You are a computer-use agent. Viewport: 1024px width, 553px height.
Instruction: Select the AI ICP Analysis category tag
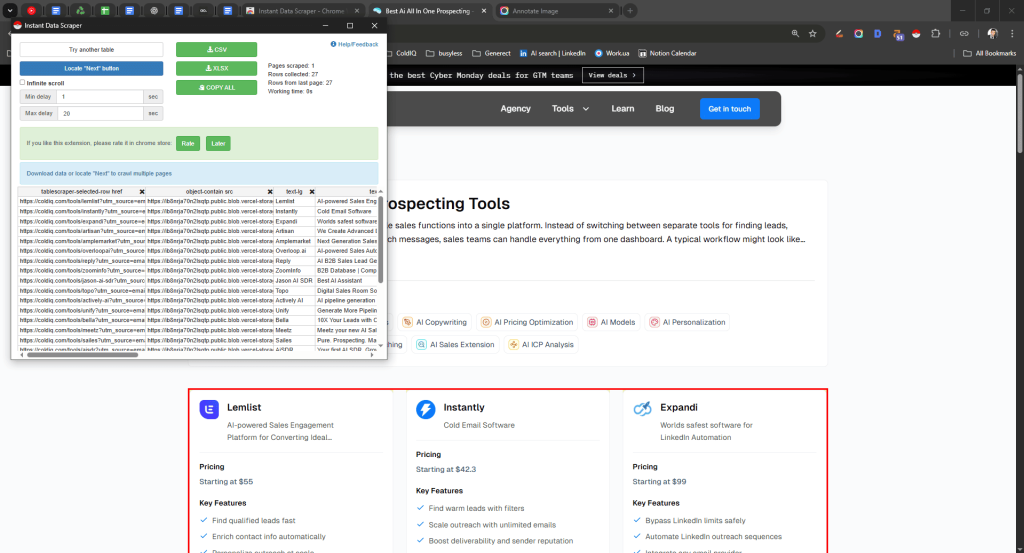(541, 345)
